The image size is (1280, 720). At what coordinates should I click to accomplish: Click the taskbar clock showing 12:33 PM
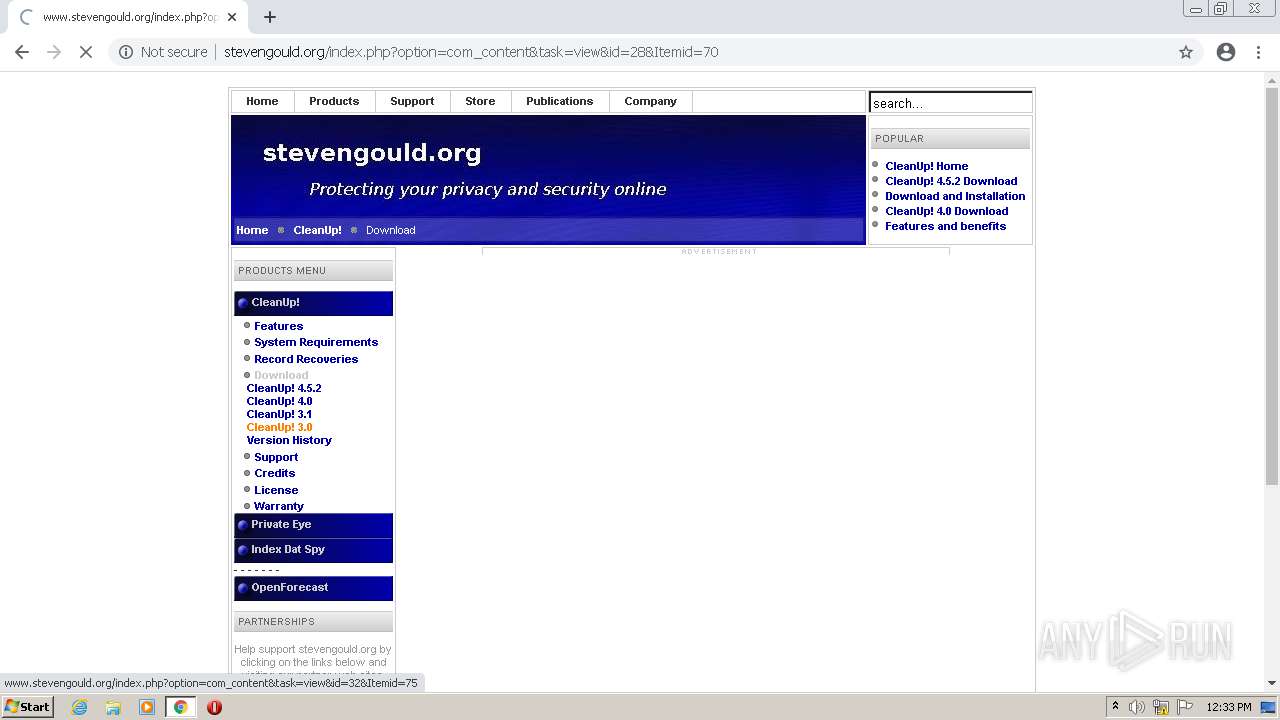1229,707
